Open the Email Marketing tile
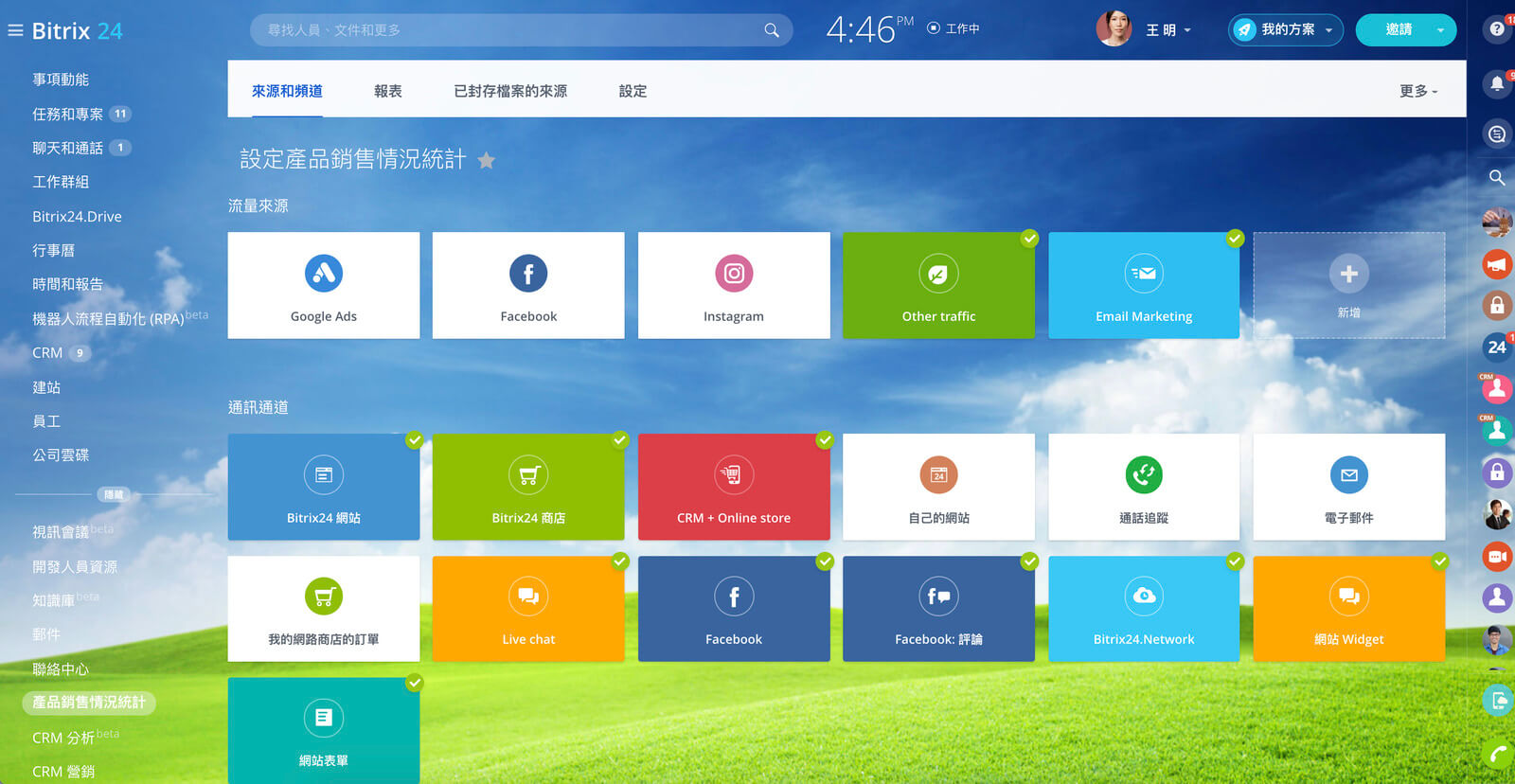The height and width of the screenshot is (784, 1515). [1144, 285]
